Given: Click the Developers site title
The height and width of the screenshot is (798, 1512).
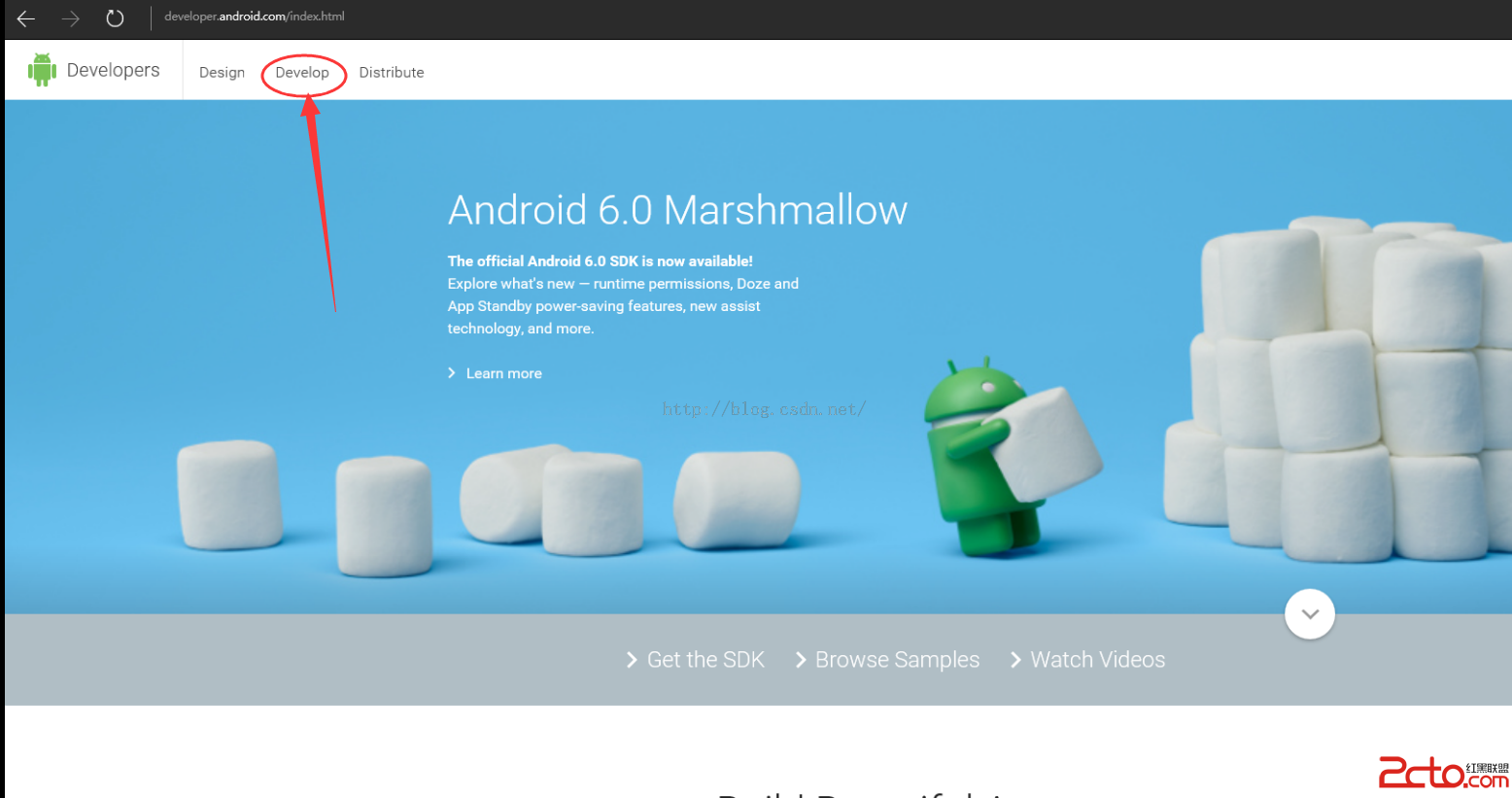Looking at the screenshot, I should click(113, 70).
